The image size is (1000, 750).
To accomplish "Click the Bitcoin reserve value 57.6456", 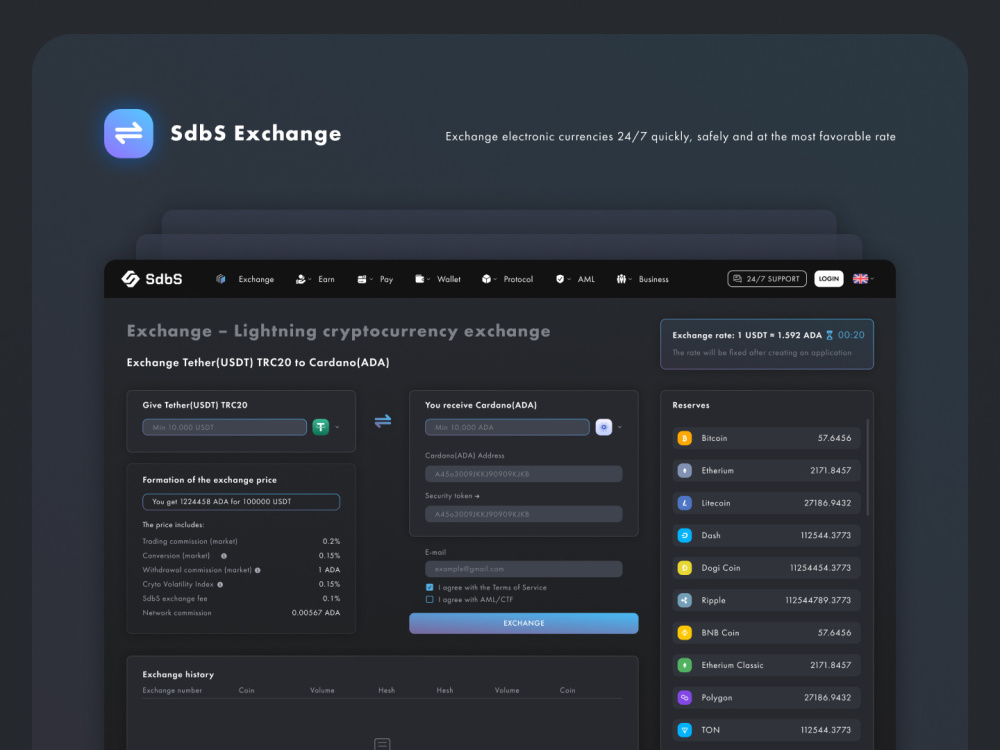I will [x=834, y=438].
